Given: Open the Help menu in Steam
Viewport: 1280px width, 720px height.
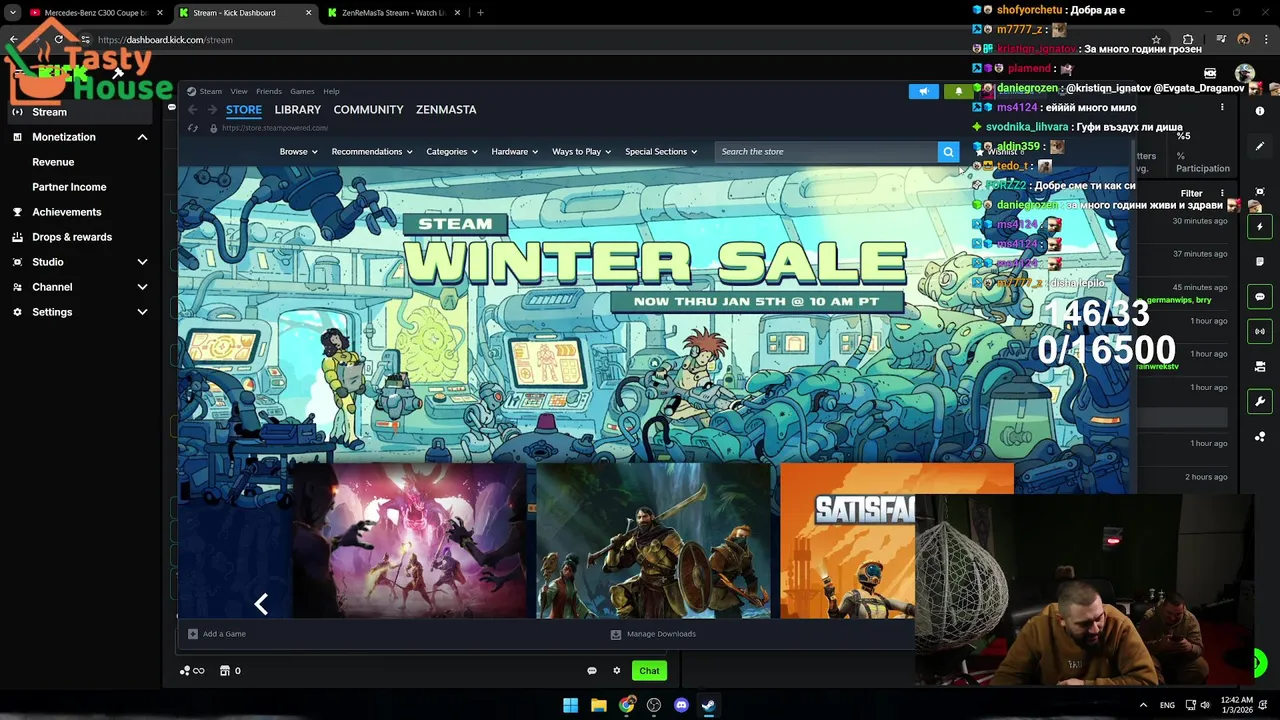Looking at the screenshot, I should pos(331,91).
